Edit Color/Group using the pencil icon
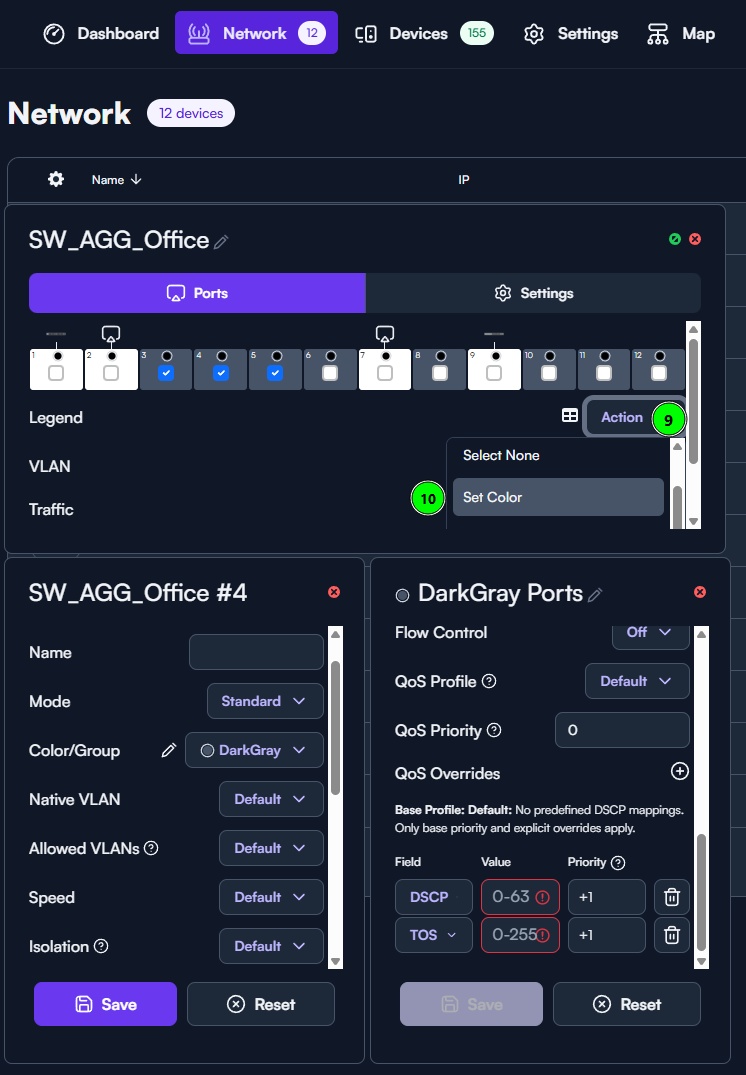Image resolution: width=746 pixels, height=1075 pixels. pyautogui.click(x=168, y=750)
